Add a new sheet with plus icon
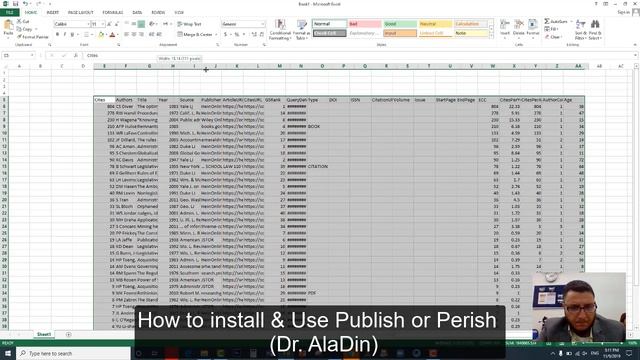640x360 pixels. [x=68, y=334]
